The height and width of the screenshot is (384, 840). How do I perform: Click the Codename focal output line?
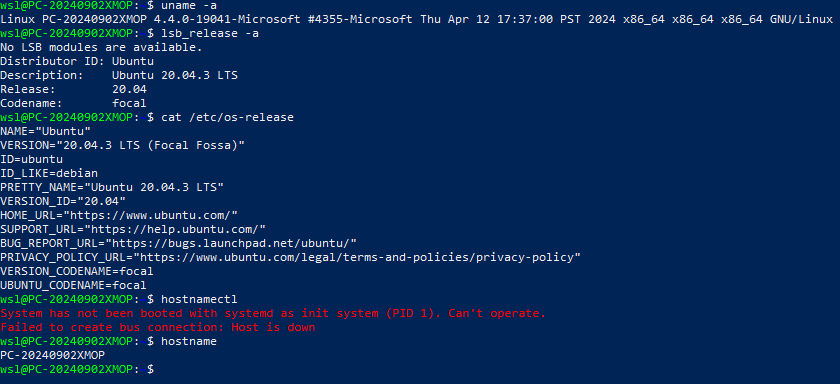point(73,103)
